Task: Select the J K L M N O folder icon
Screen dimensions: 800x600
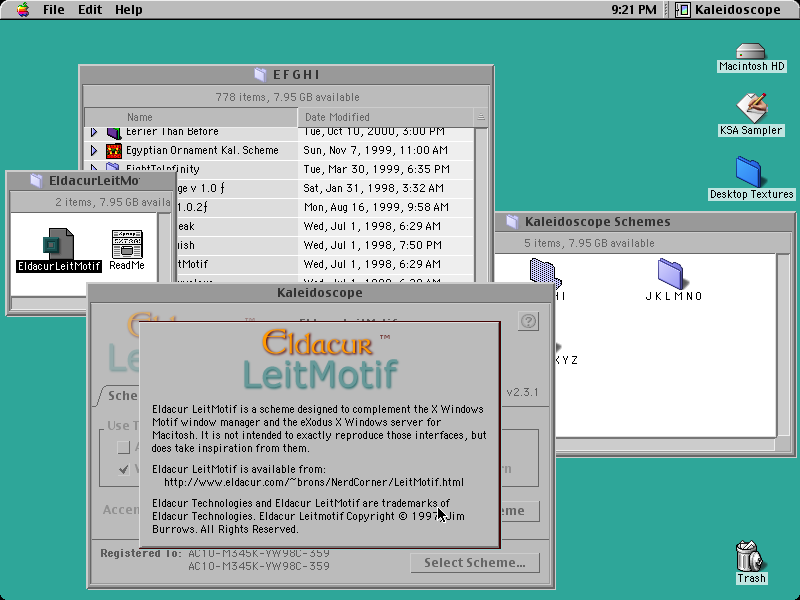Action: click(670, 273)
